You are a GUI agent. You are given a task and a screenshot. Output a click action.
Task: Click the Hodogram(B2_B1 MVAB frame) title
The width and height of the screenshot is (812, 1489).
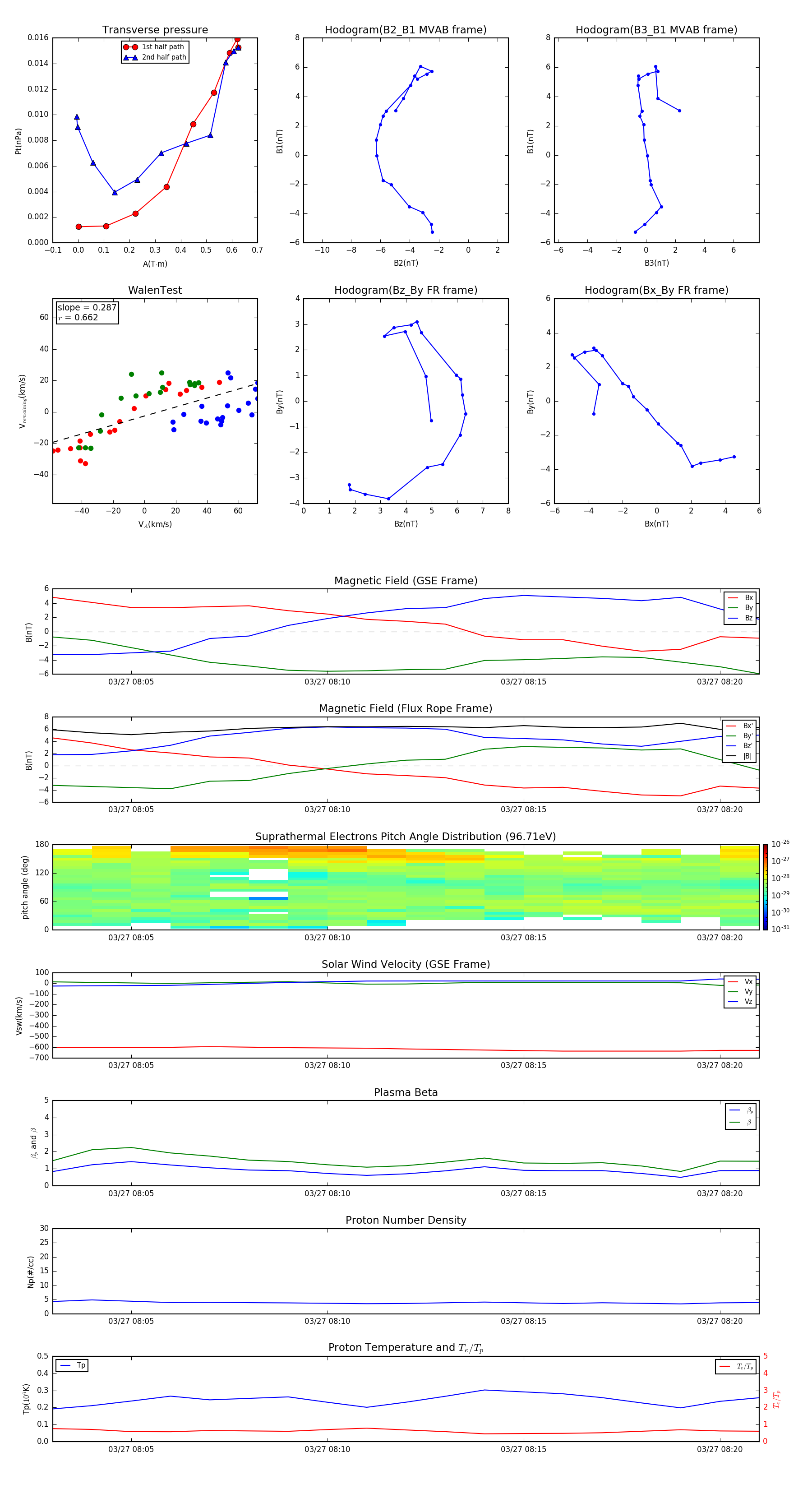click(406, 30)
